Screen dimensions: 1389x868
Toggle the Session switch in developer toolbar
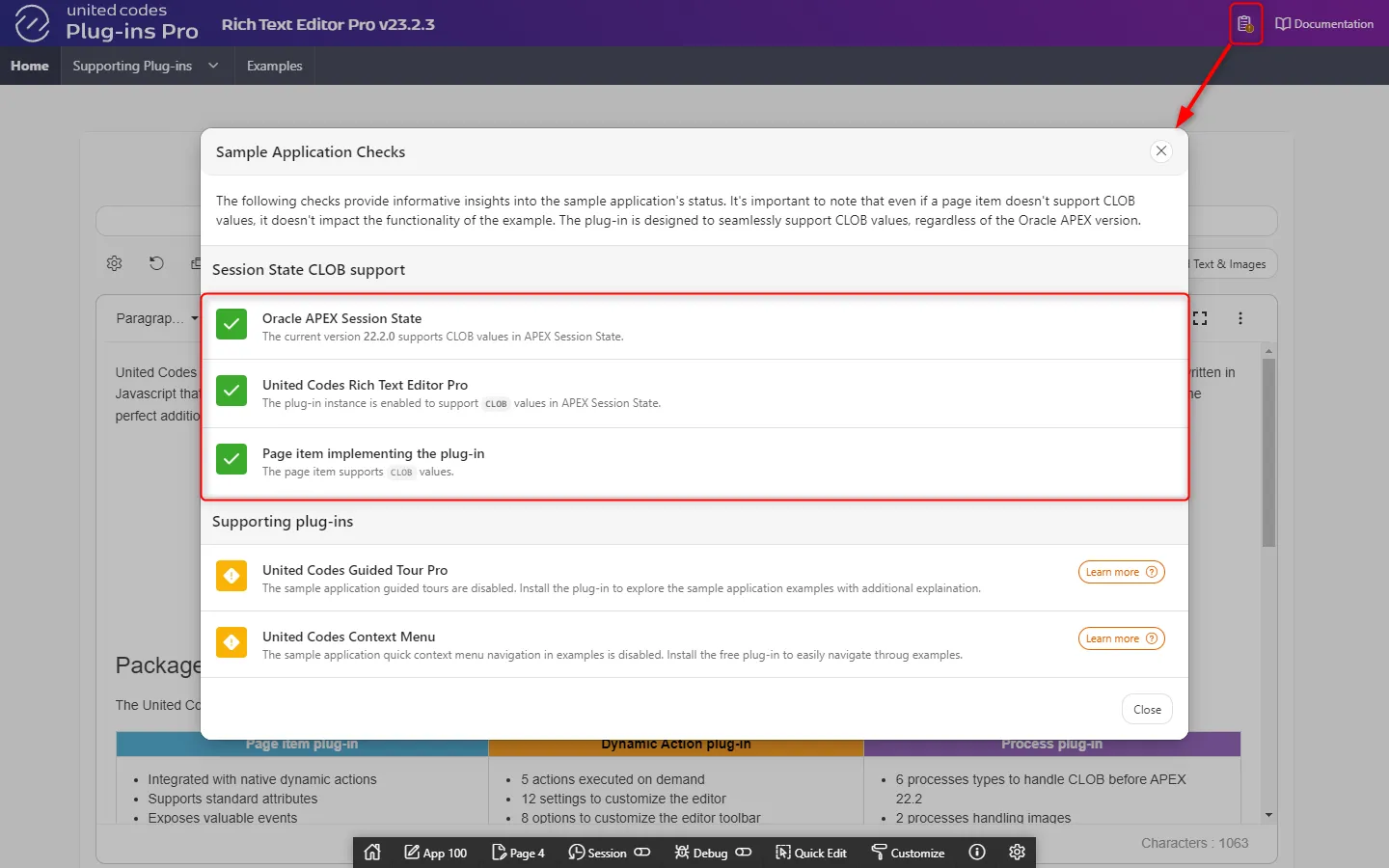click(x=642, y=853)
